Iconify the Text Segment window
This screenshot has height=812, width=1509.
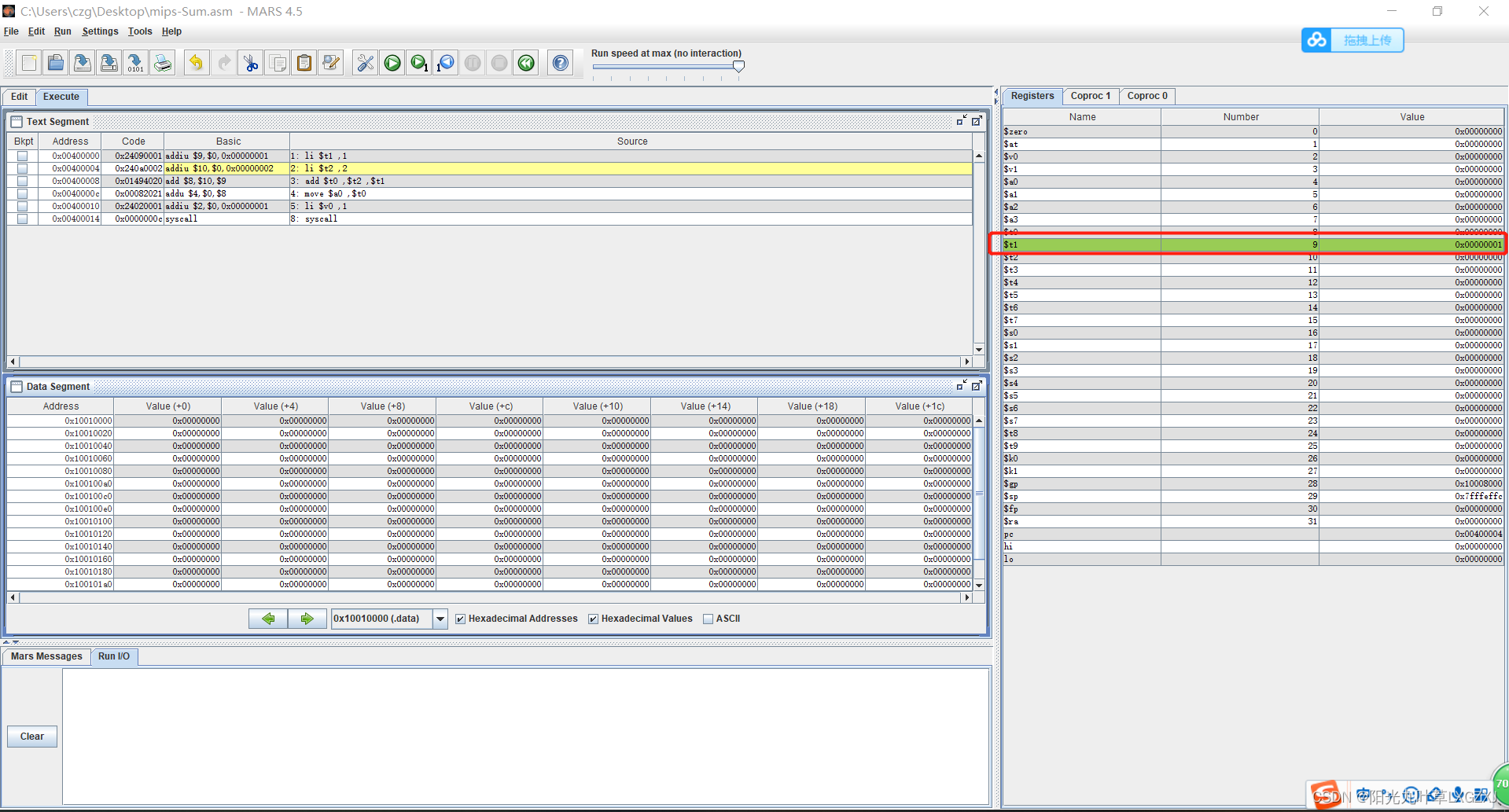pos(962,121)
